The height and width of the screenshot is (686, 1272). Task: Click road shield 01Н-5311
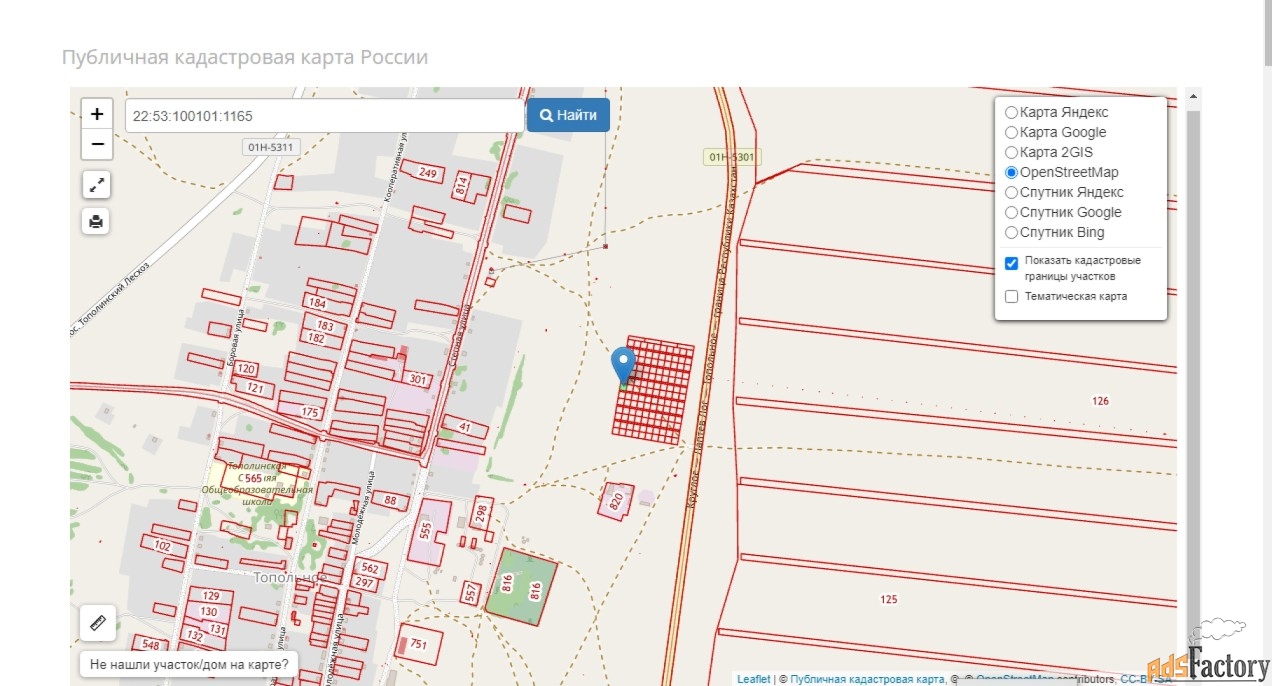270,147
